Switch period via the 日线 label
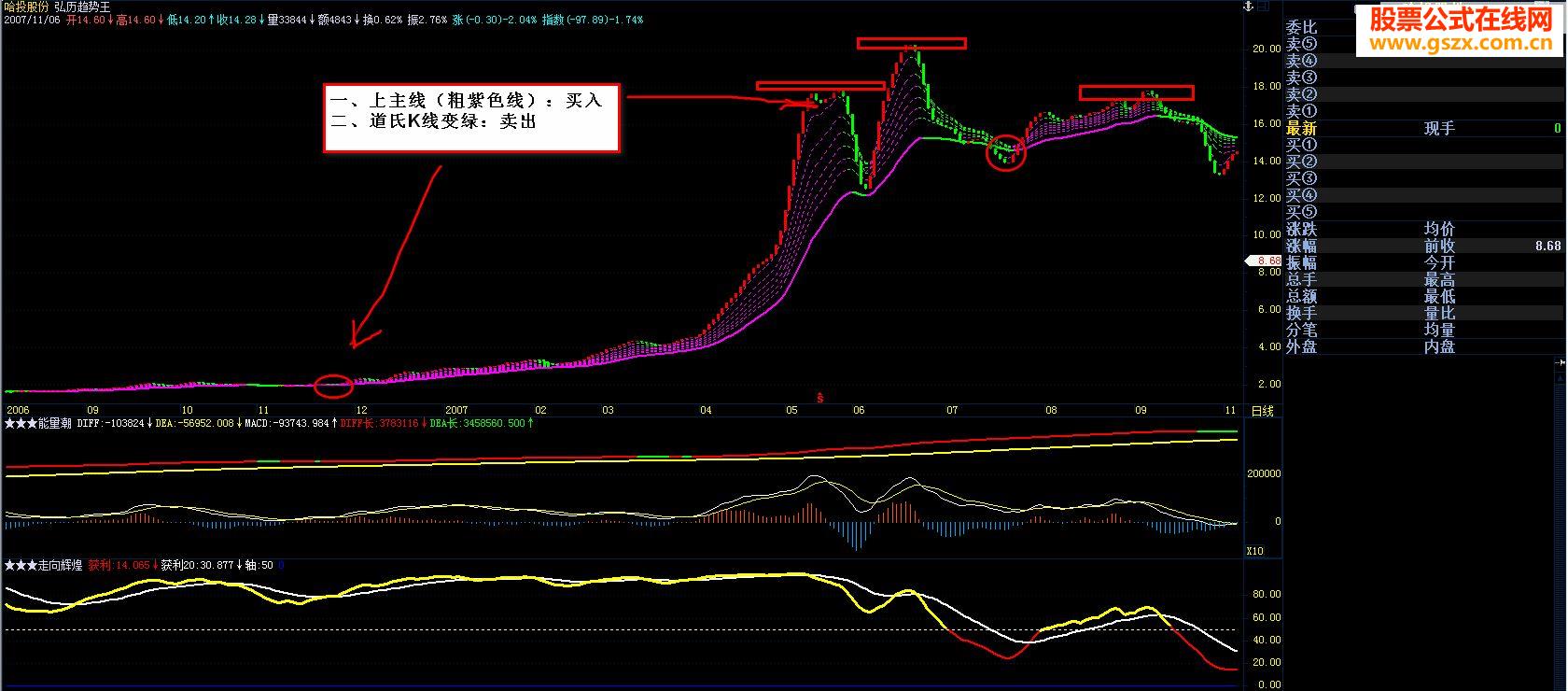1568x691 pixels. point(1262,411)
